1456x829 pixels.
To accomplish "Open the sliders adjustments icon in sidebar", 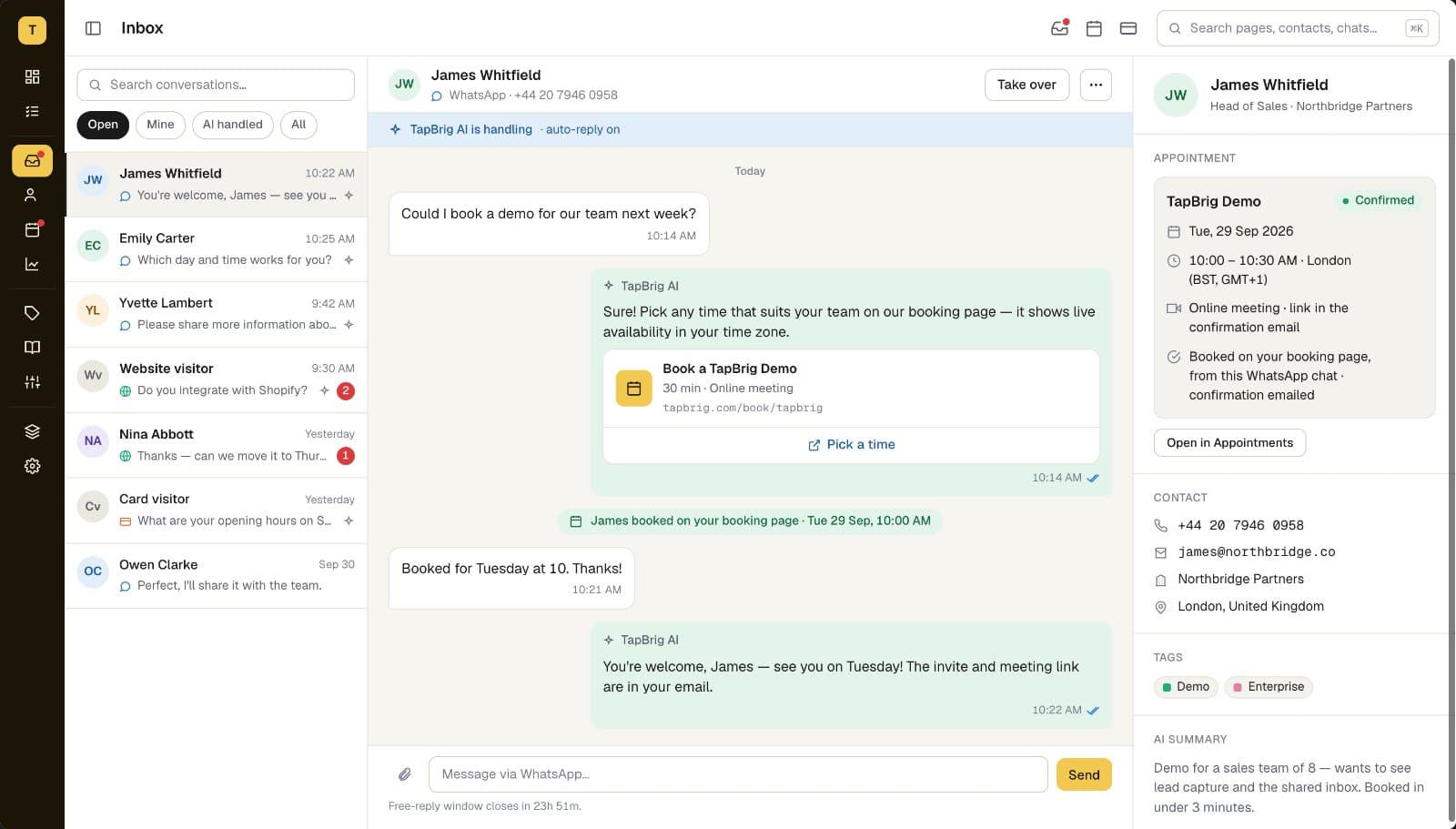I will coord(32,382).
